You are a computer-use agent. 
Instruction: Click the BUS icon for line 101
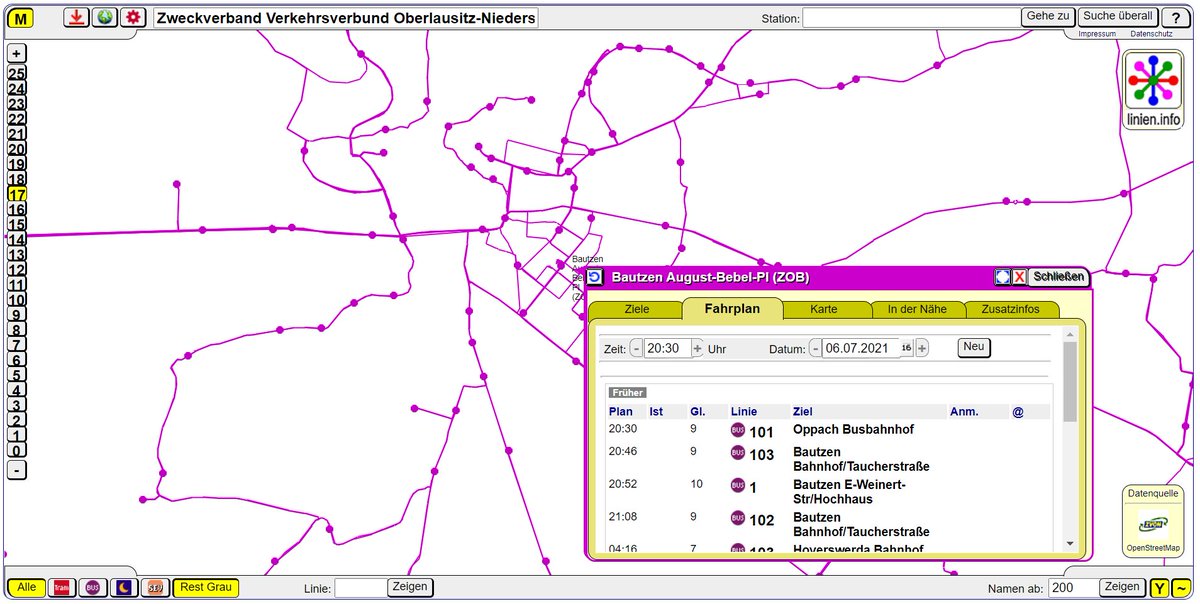[x=738, y=431]
